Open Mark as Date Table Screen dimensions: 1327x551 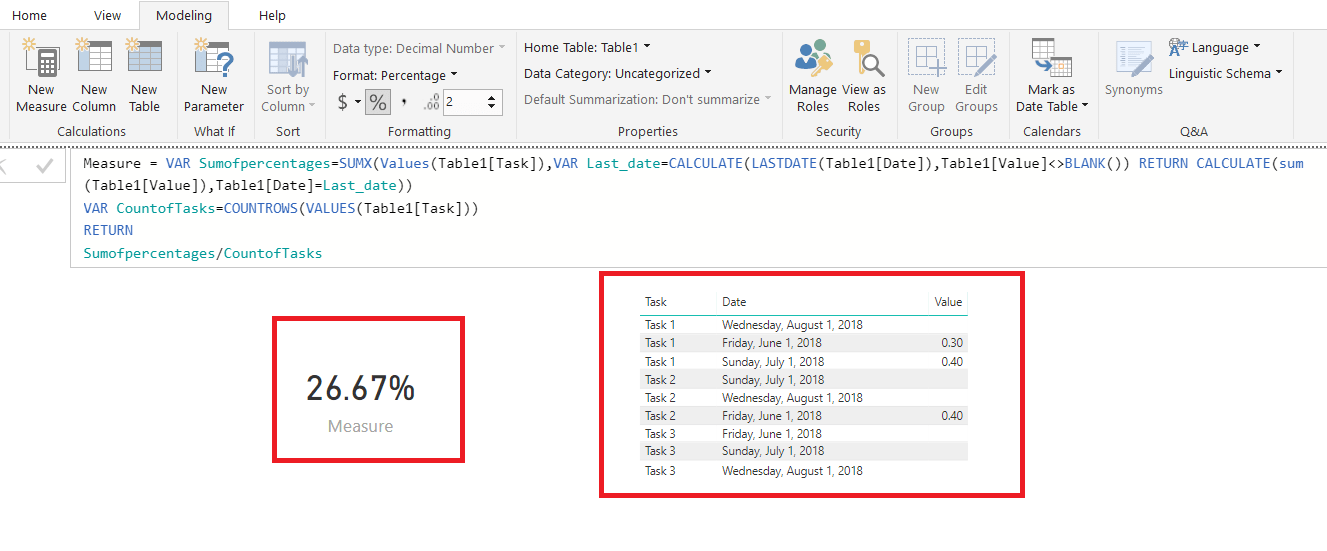tap(1052, 76)
